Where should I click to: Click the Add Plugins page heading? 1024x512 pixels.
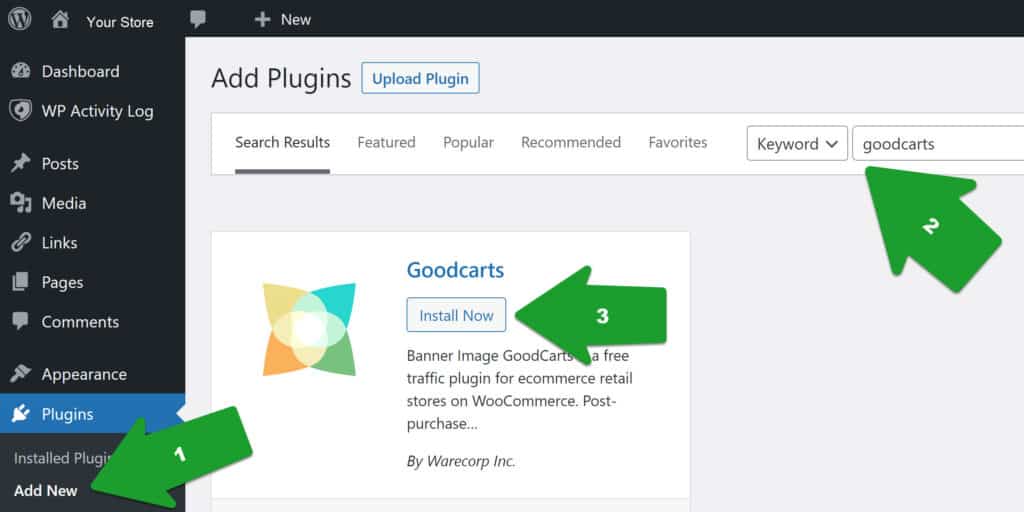[281, 78]
